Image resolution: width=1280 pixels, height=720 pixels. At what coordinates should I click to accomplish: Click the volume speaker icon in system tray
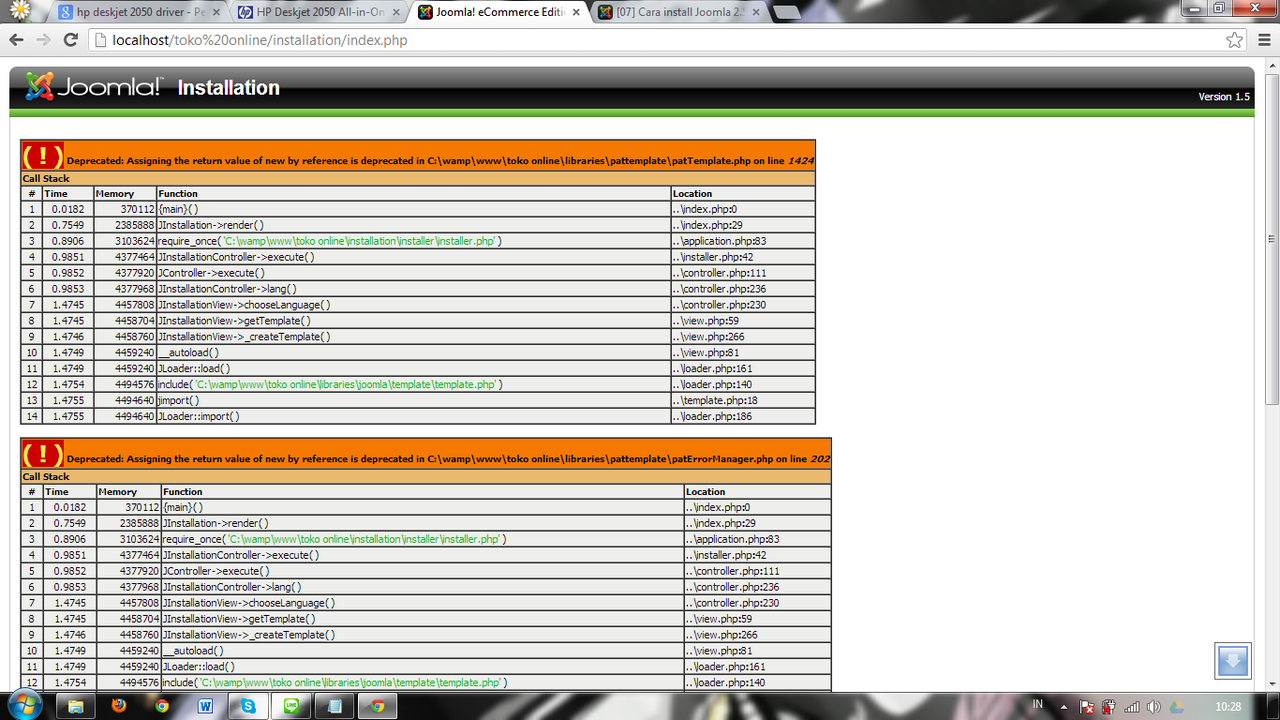click(x=1154, y=706)
